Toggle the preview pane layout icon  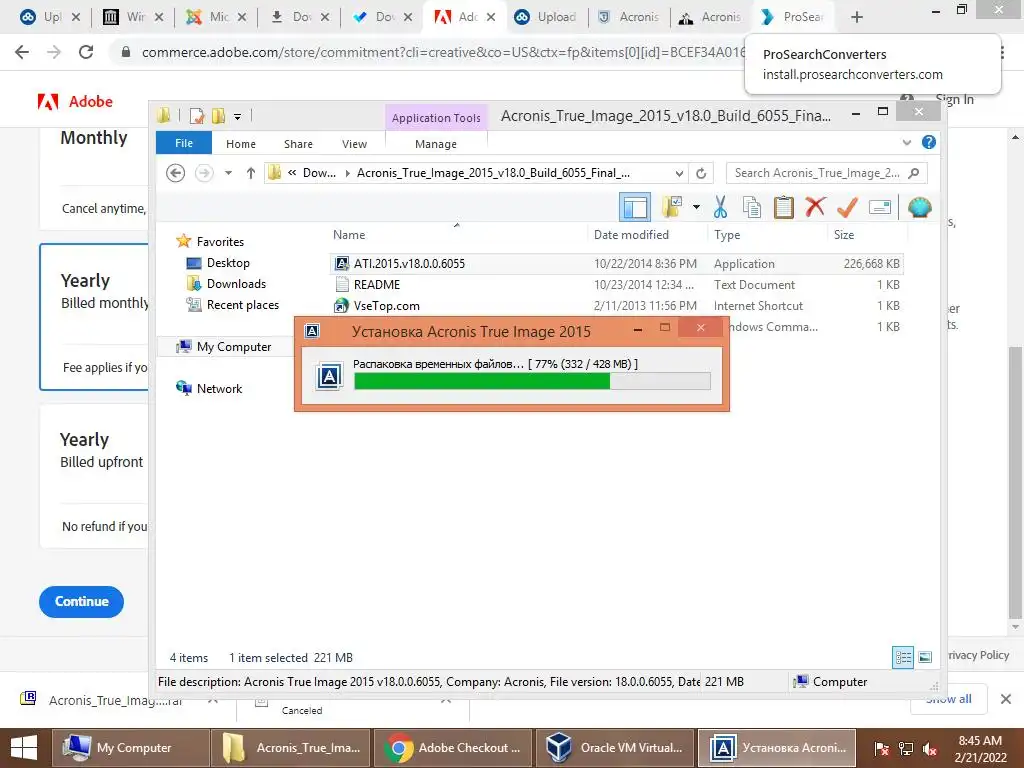(x=635, y=208)
